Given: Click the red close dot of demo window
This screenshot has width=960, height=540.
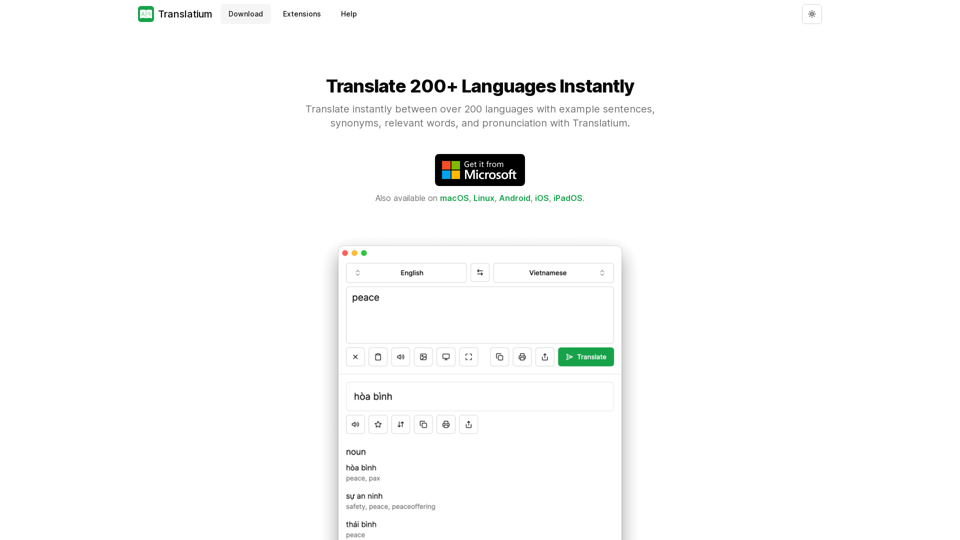Looking at the screenshot, I should 345,253.
